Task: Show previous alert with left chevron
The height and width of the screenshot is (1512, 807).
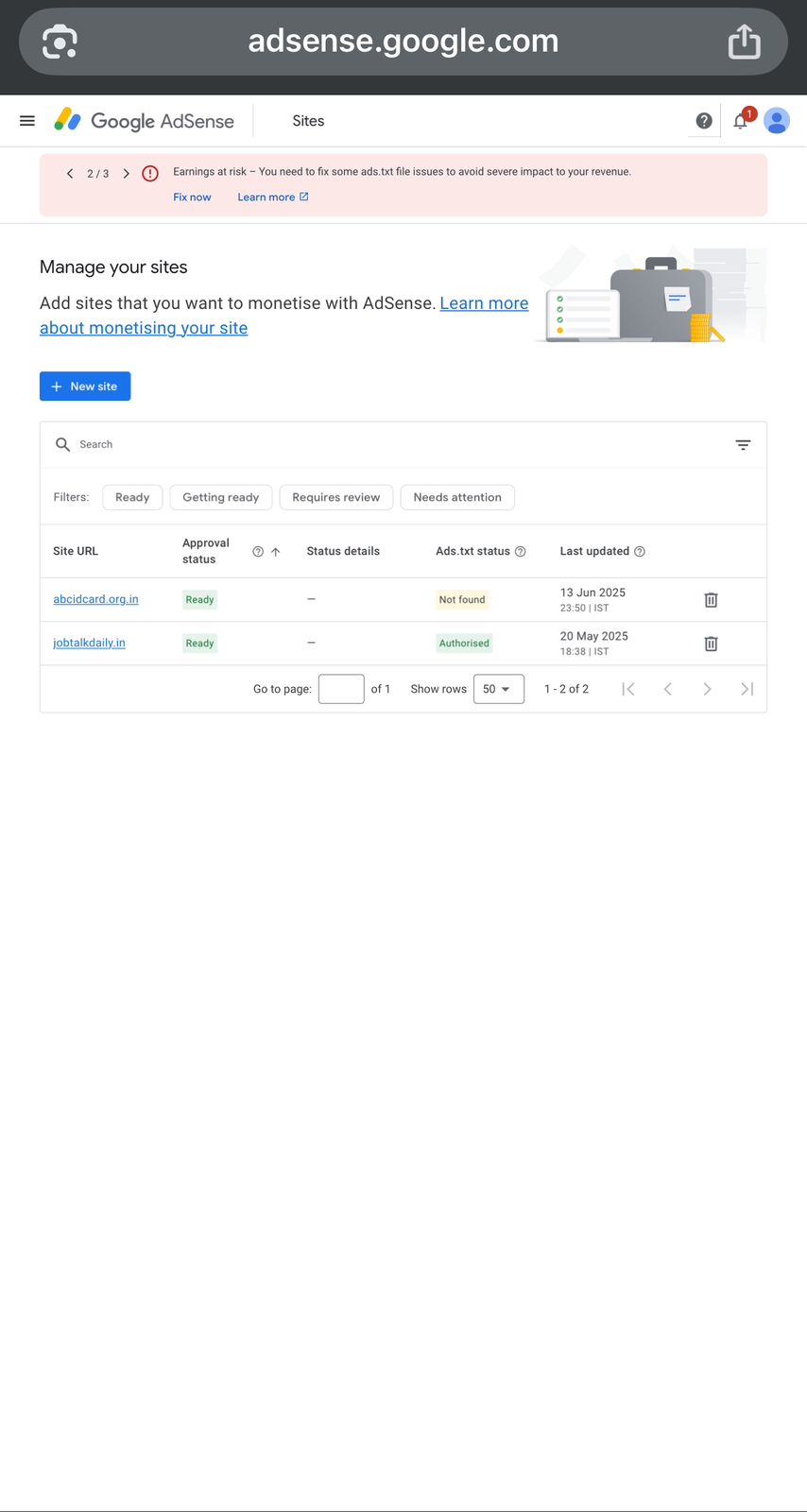Action: (x=70, y=174)
